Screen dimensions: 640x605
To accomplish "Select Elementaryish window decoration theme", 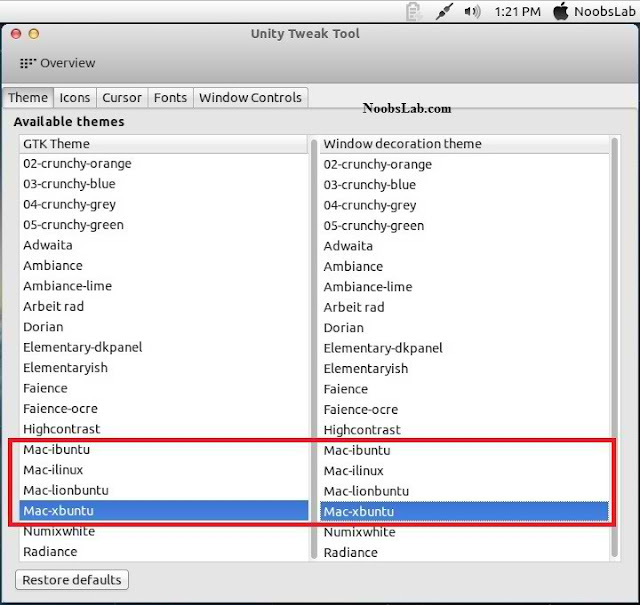I will tap(464, 369).
